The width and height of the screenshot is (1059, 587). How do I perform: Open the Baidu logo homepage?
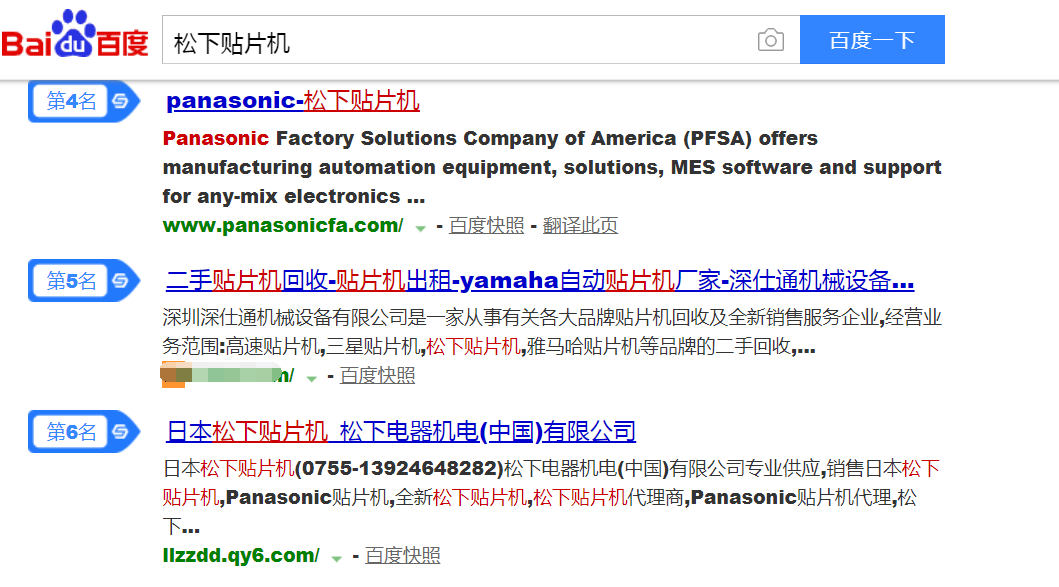coord(75,34)
